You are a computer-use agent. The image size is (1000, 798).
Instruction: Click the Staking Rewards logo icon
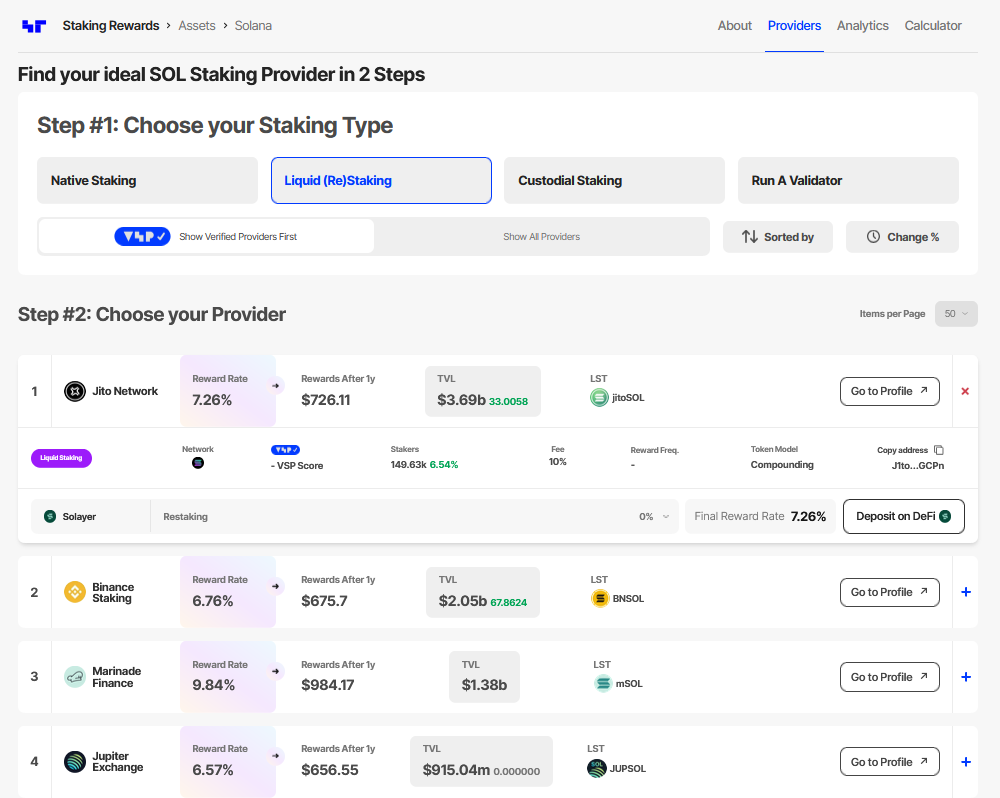(x=34, y=26)
